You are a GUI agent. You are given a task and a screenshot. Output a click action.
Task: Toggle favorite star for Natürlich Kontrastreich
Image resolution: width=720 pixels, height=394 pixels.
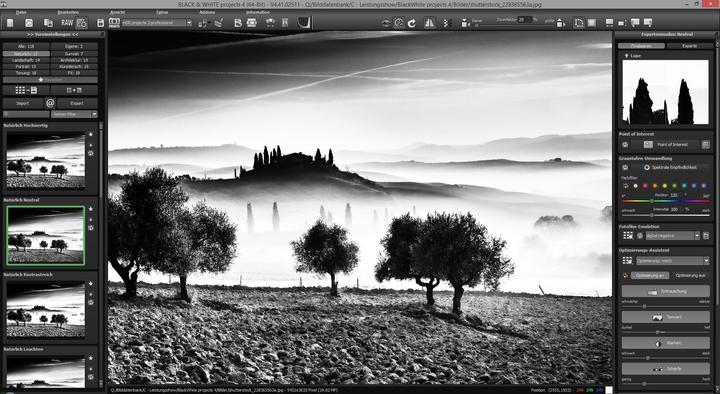90,283
